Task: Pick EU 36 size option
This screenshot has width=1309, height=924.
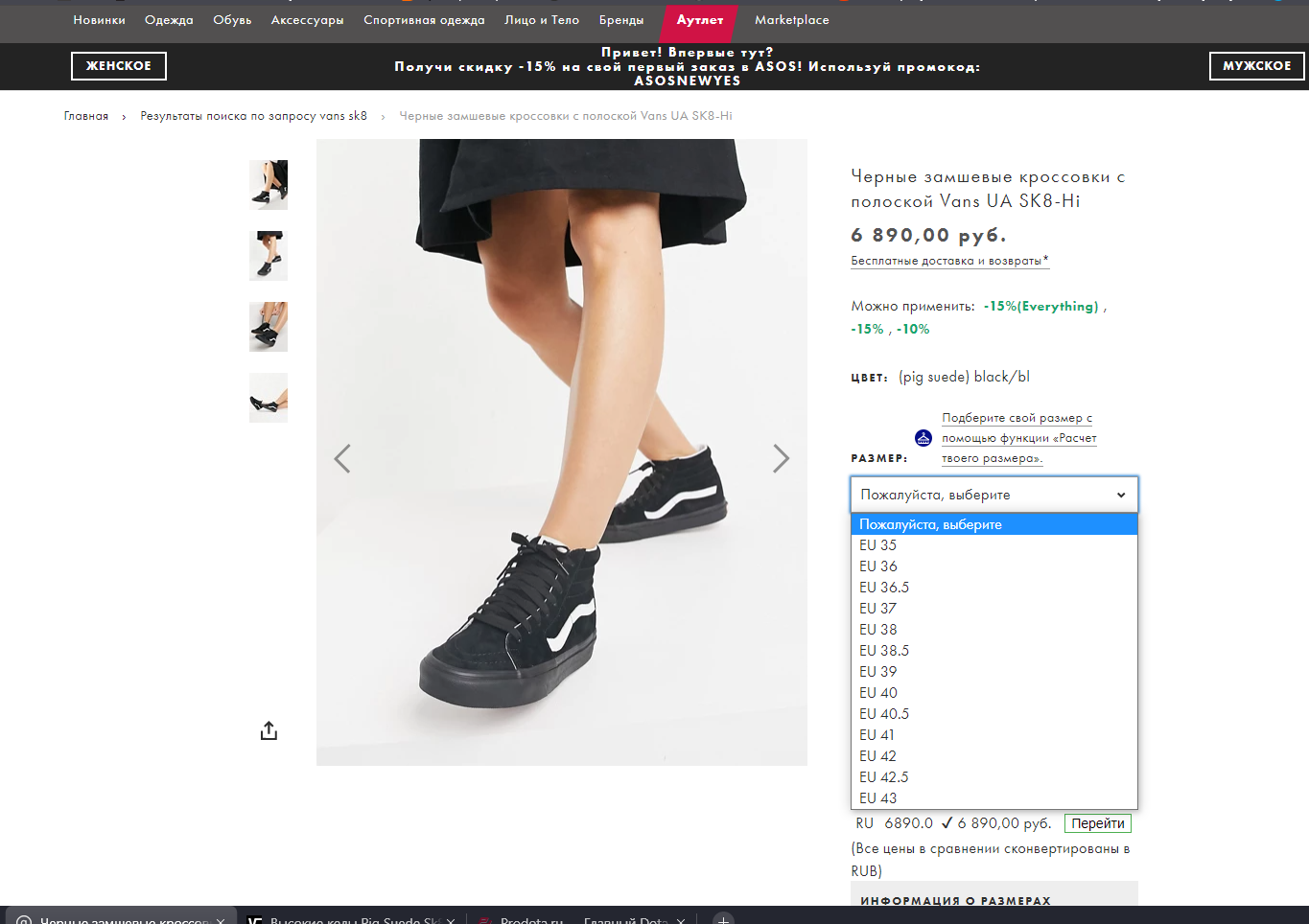Action: 878,566
